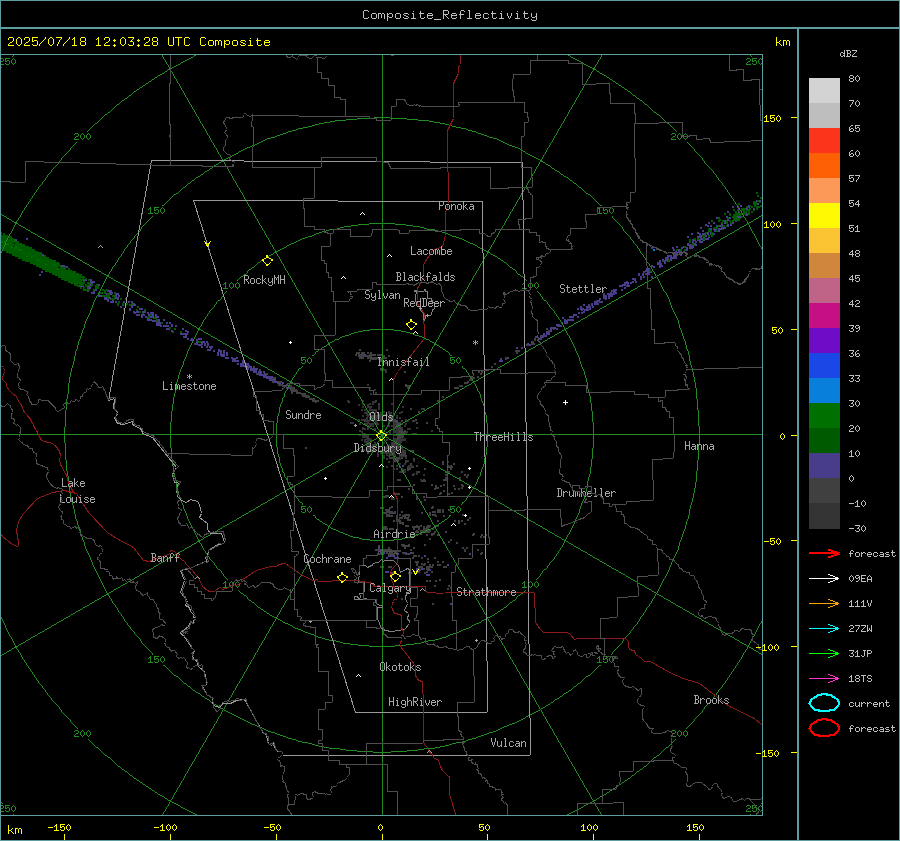Viewport: 900px width, 841px height.
Task: Click the Airdrie label
Action: (394, 534)
